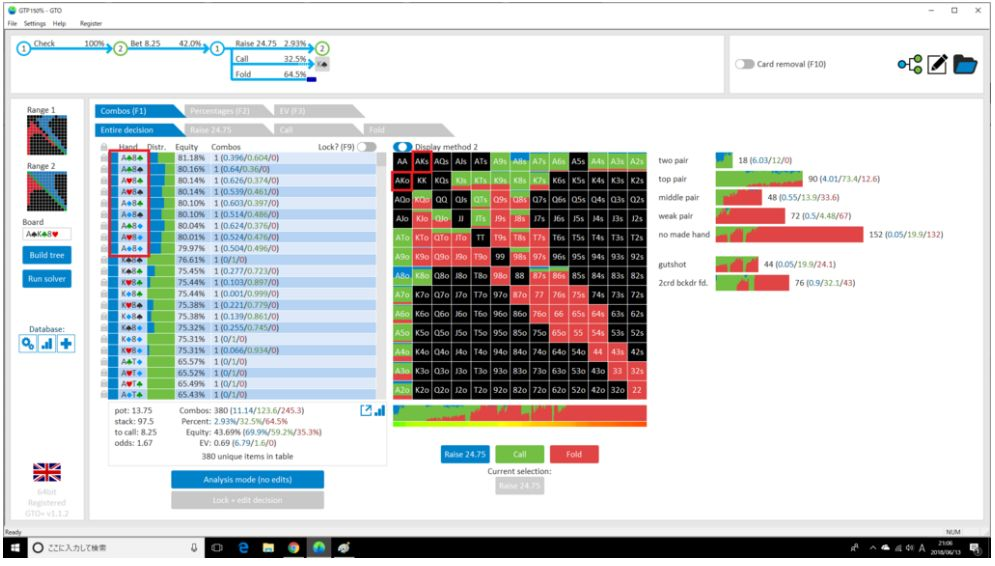
Task: Click the chart icon beside Combos stats
Action: click(379, 411)
